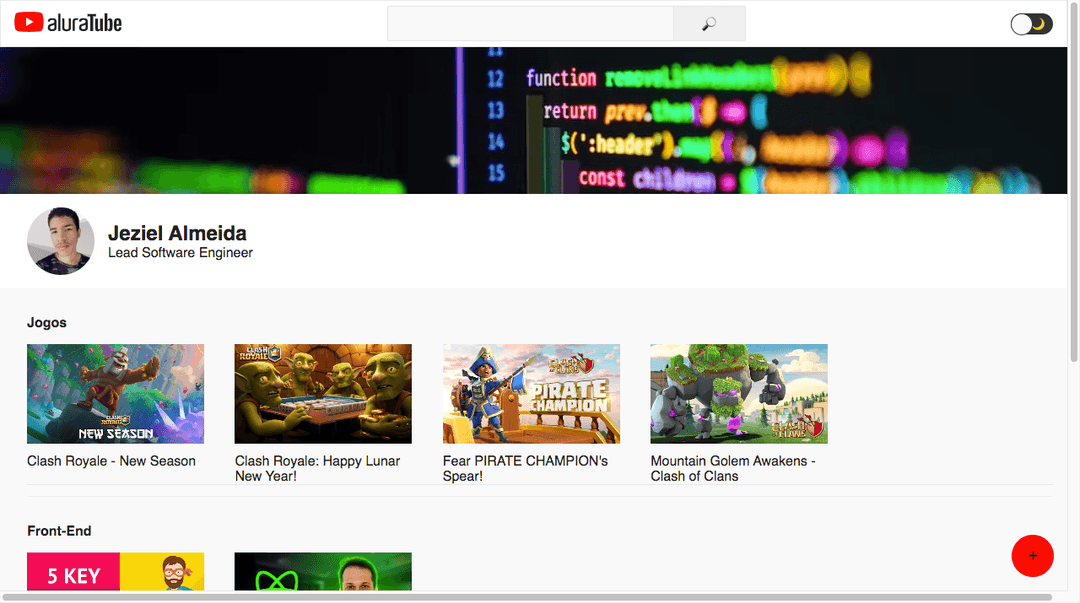Click the Lead Software Engineer text
Screen dimensions: 1080x603
click(x=180, y=253)
